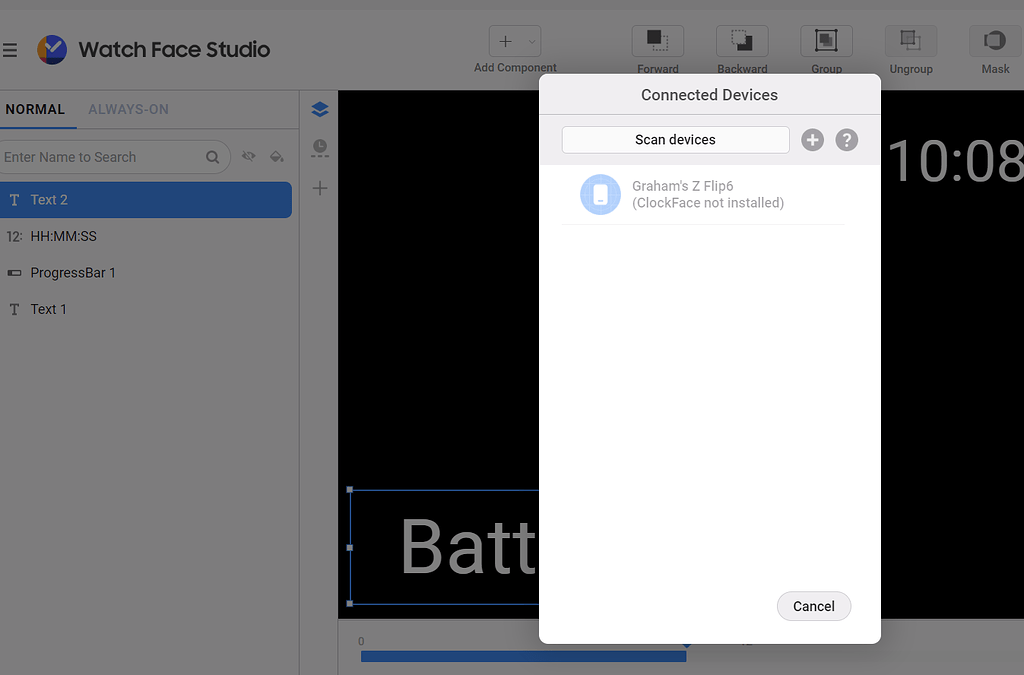
Task: Toggle visibility of all layers with the eye icon
Action: (x=249, y=157)
